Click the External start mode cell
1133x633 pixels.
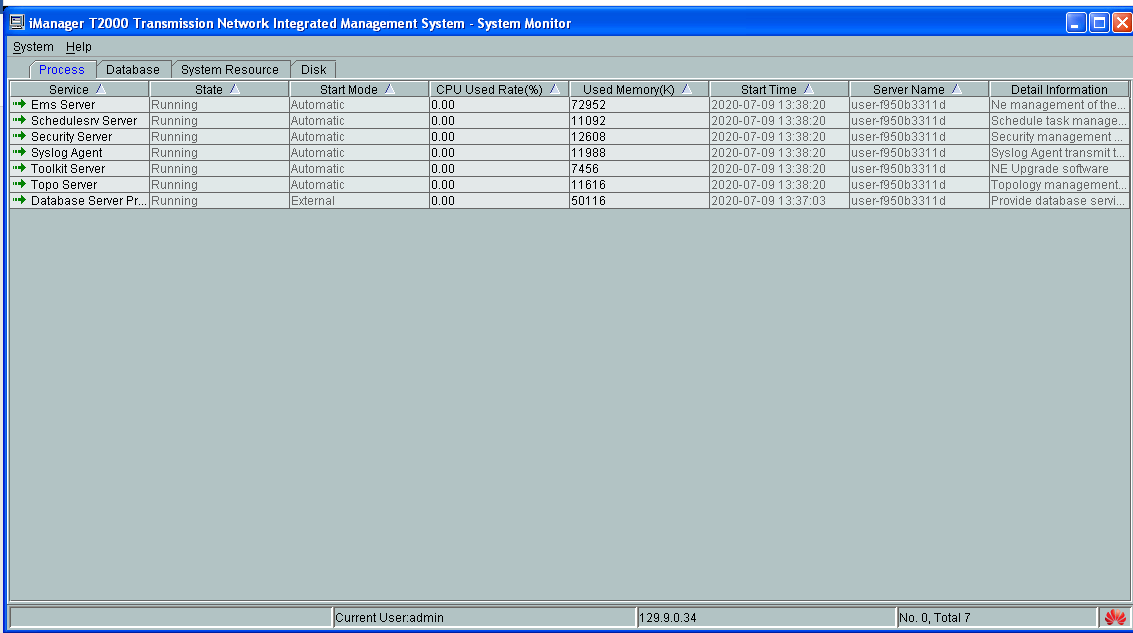point(359,200)
